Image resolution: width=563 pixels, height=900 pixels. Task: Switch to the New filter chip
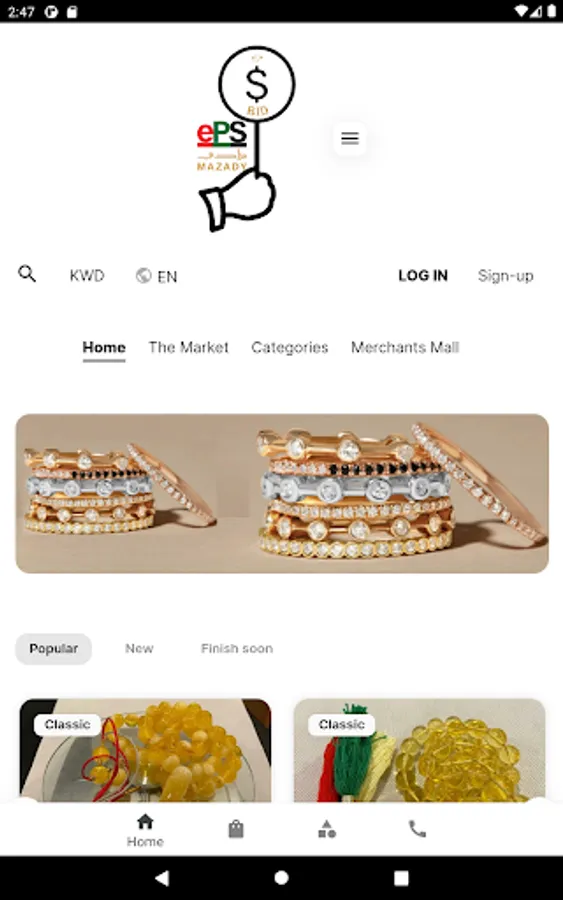click(x=139, y=649)
